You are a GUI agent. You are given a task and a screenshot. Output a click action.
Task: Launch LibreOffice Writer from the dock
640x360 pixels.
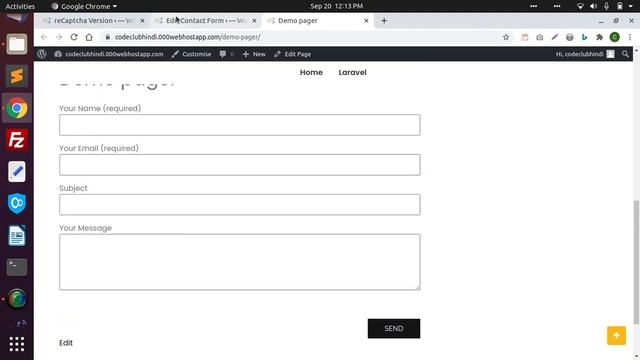(x=17, y=236)
